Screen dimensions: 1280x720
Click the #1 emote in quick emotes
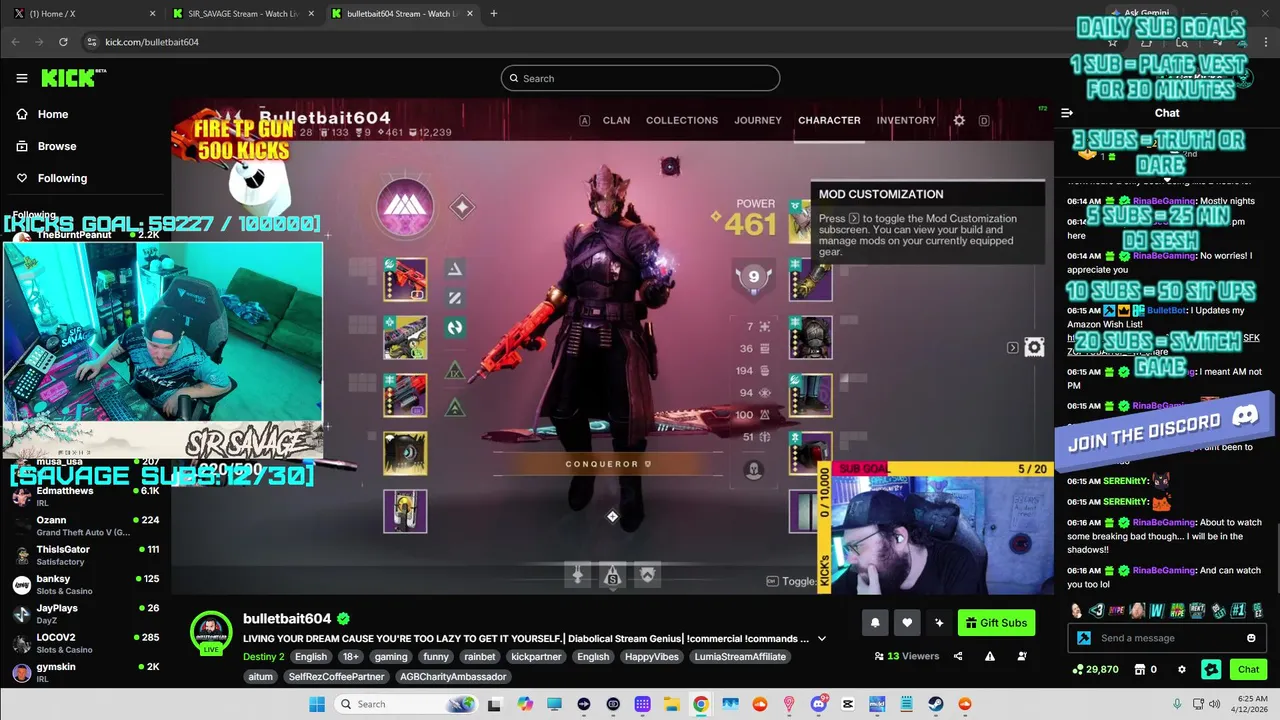click(x=1238, y=610)
